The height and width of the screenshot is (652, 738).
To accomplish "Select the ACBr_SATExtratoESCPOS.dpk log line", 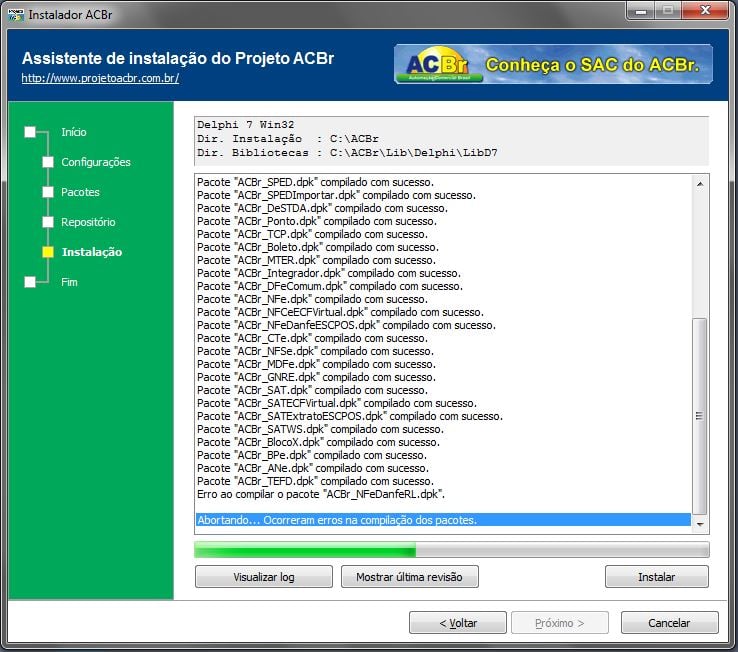I will coord(350,416).
